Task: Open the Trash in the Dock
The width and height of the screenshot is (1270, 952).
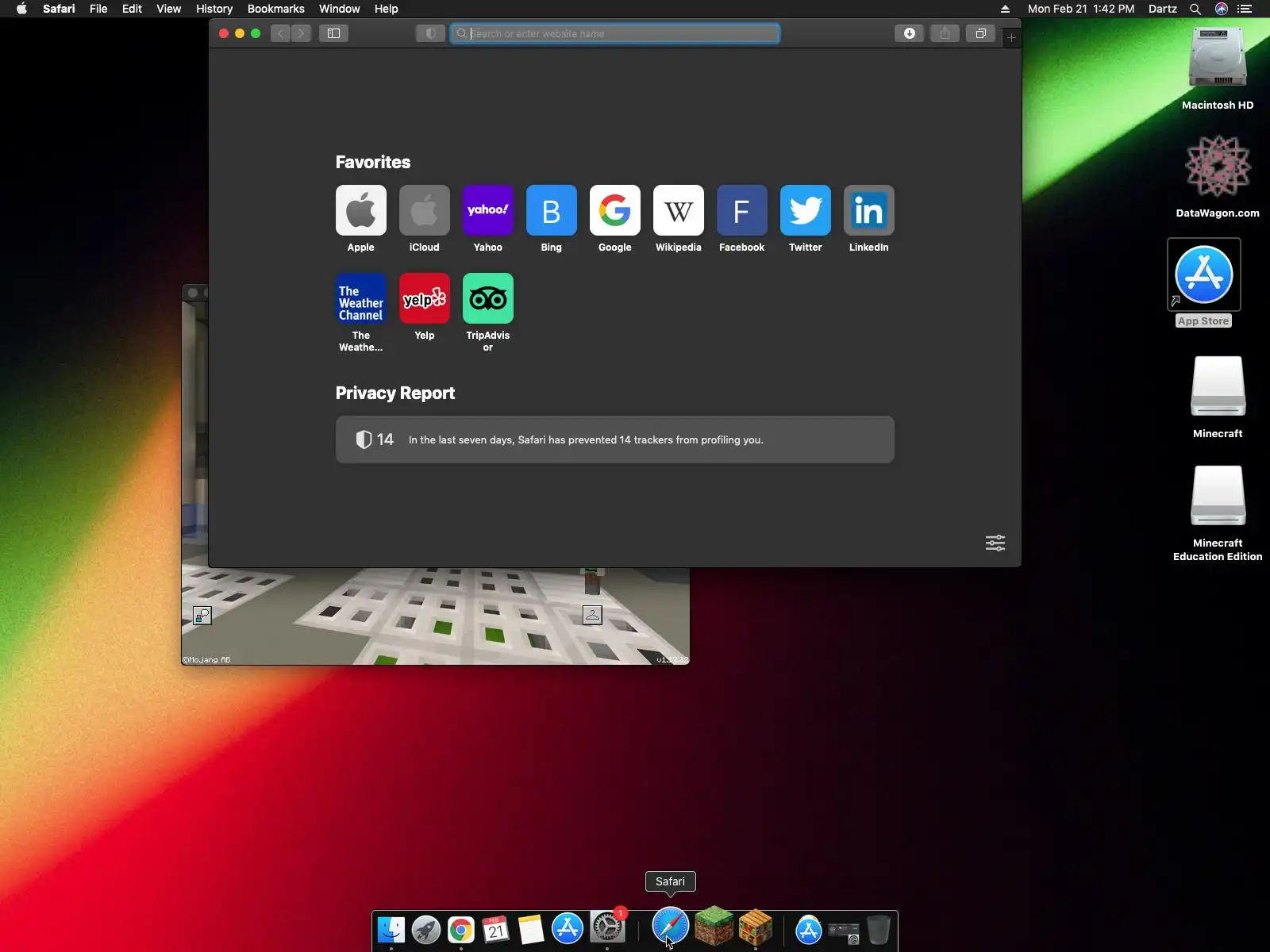Action: click(879, 930)
